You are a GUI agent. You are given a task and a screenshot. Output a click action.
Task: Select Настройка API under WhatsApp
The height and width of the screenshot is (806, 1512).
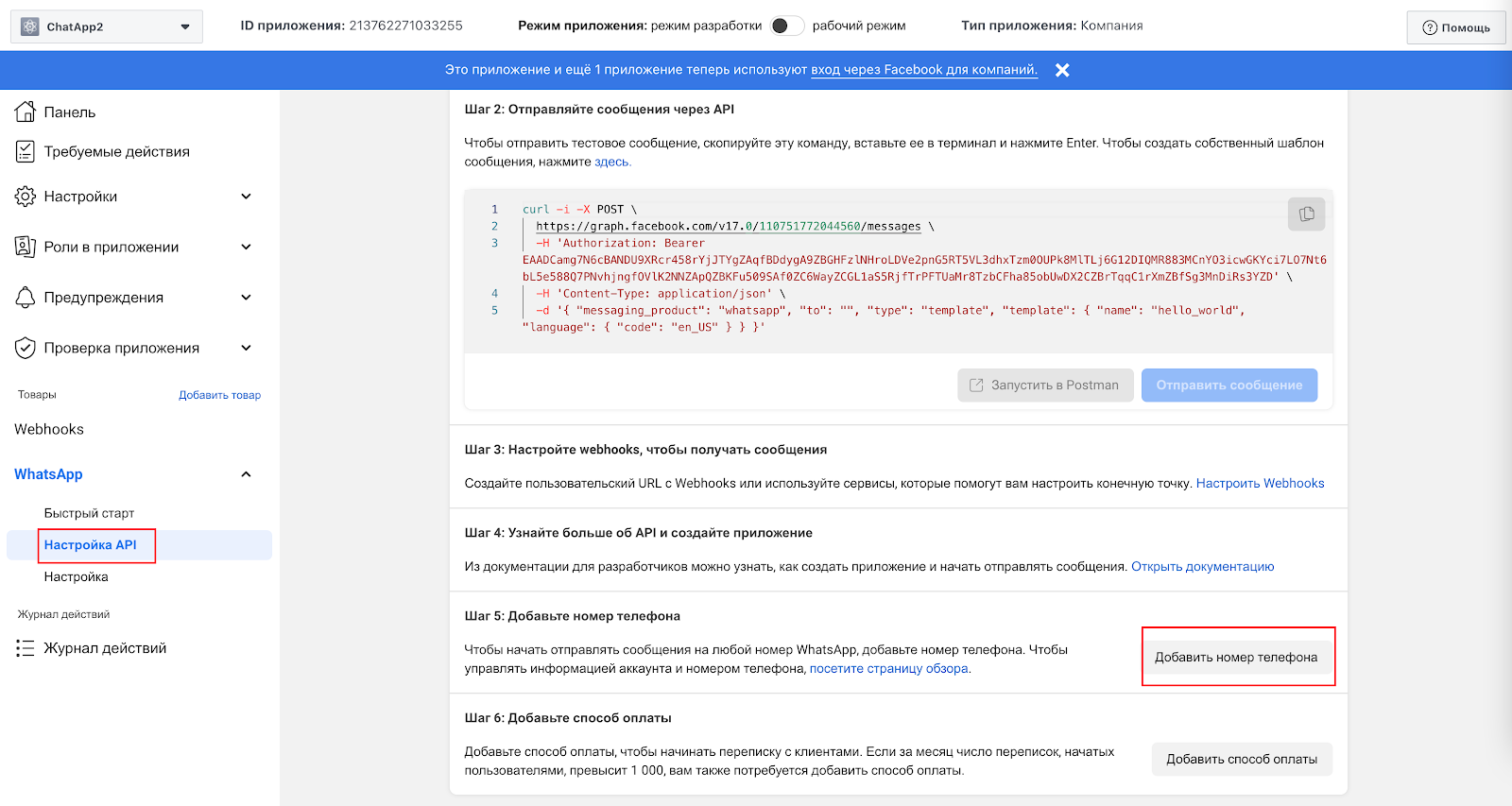(91, 545)
